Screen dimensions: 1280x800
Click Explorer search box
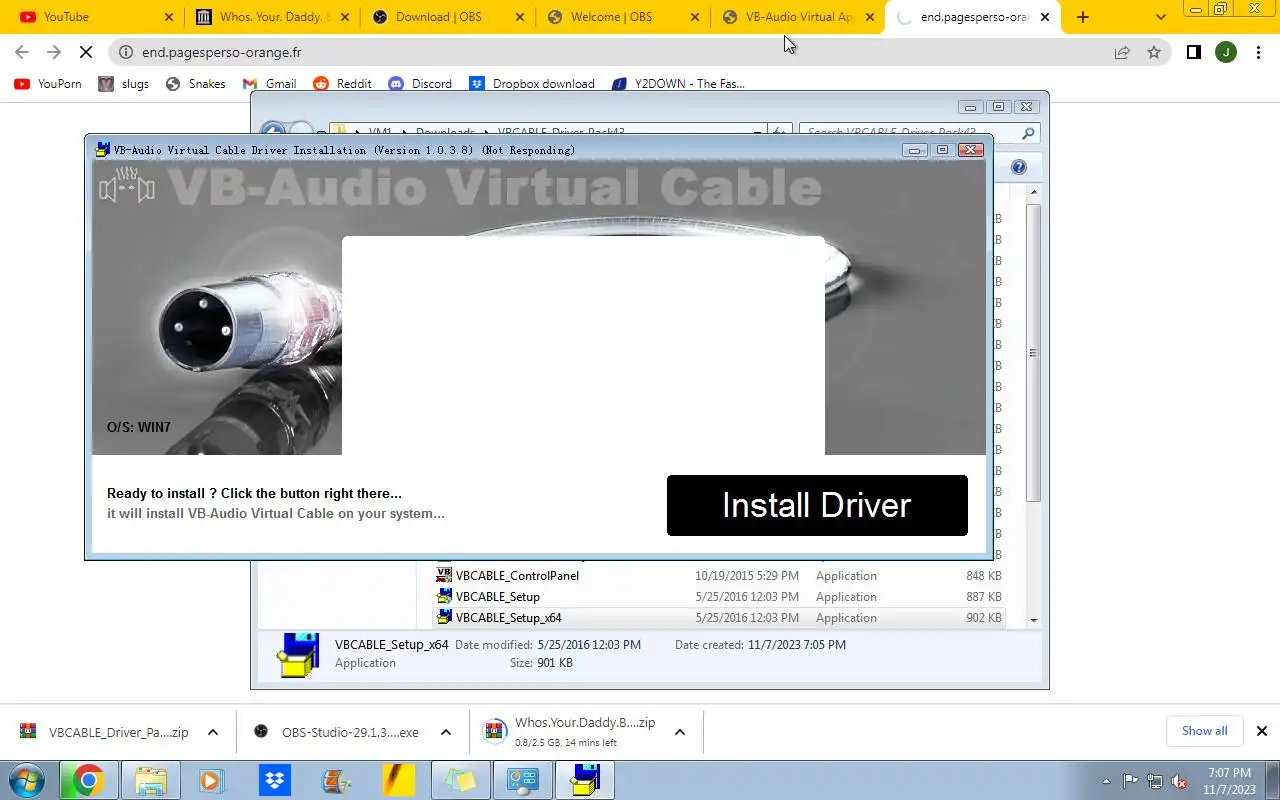(919, 132)
